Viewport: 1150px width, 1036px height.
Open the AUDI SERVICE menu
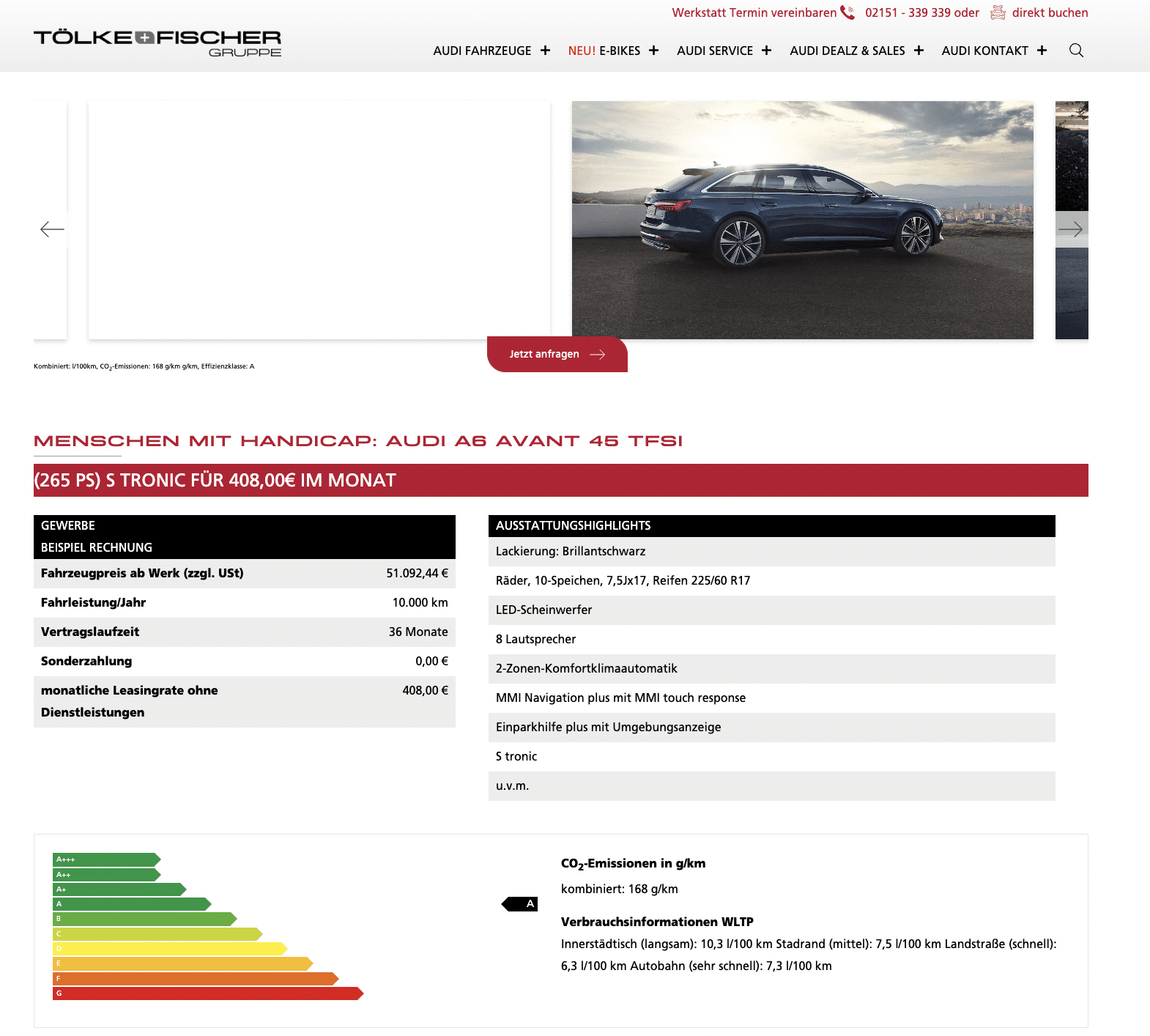pos(715,51)
